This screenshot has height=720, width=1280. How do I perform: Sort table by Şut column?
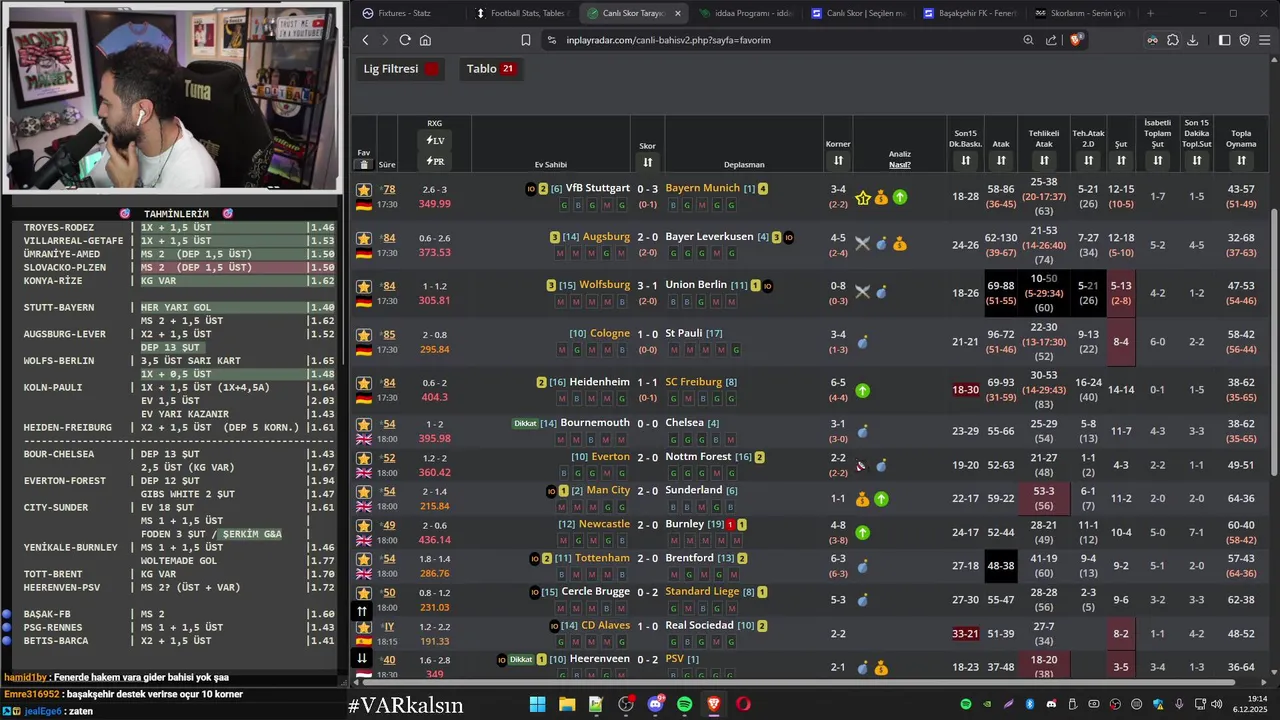1121,160
